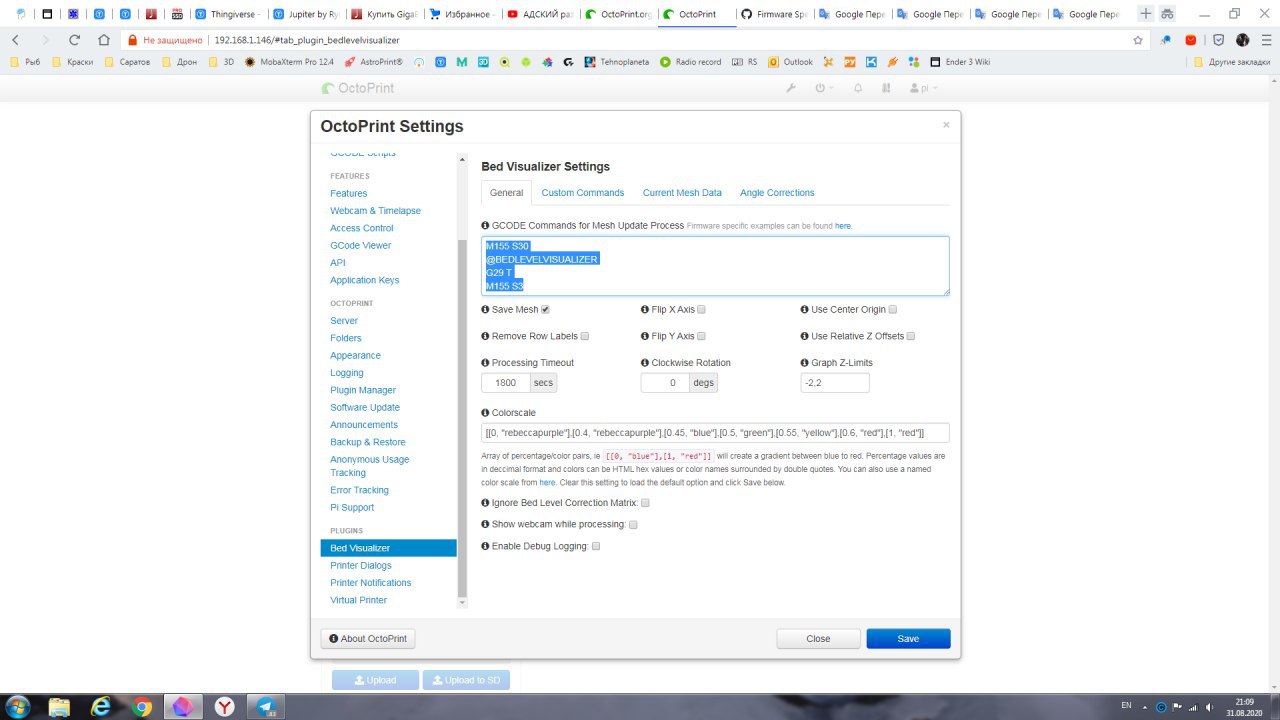Click the Colorscale input field

click(x=715, y=433)
